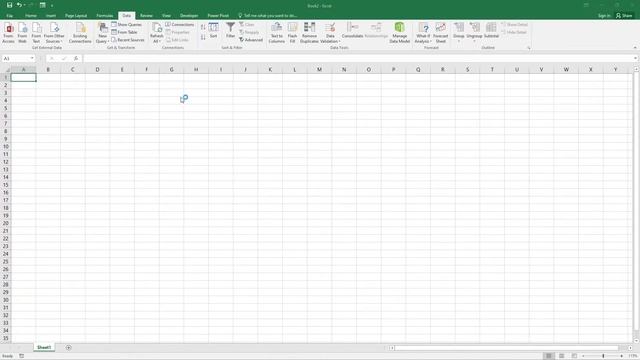Click the From Web data icon

pos(22,33)
